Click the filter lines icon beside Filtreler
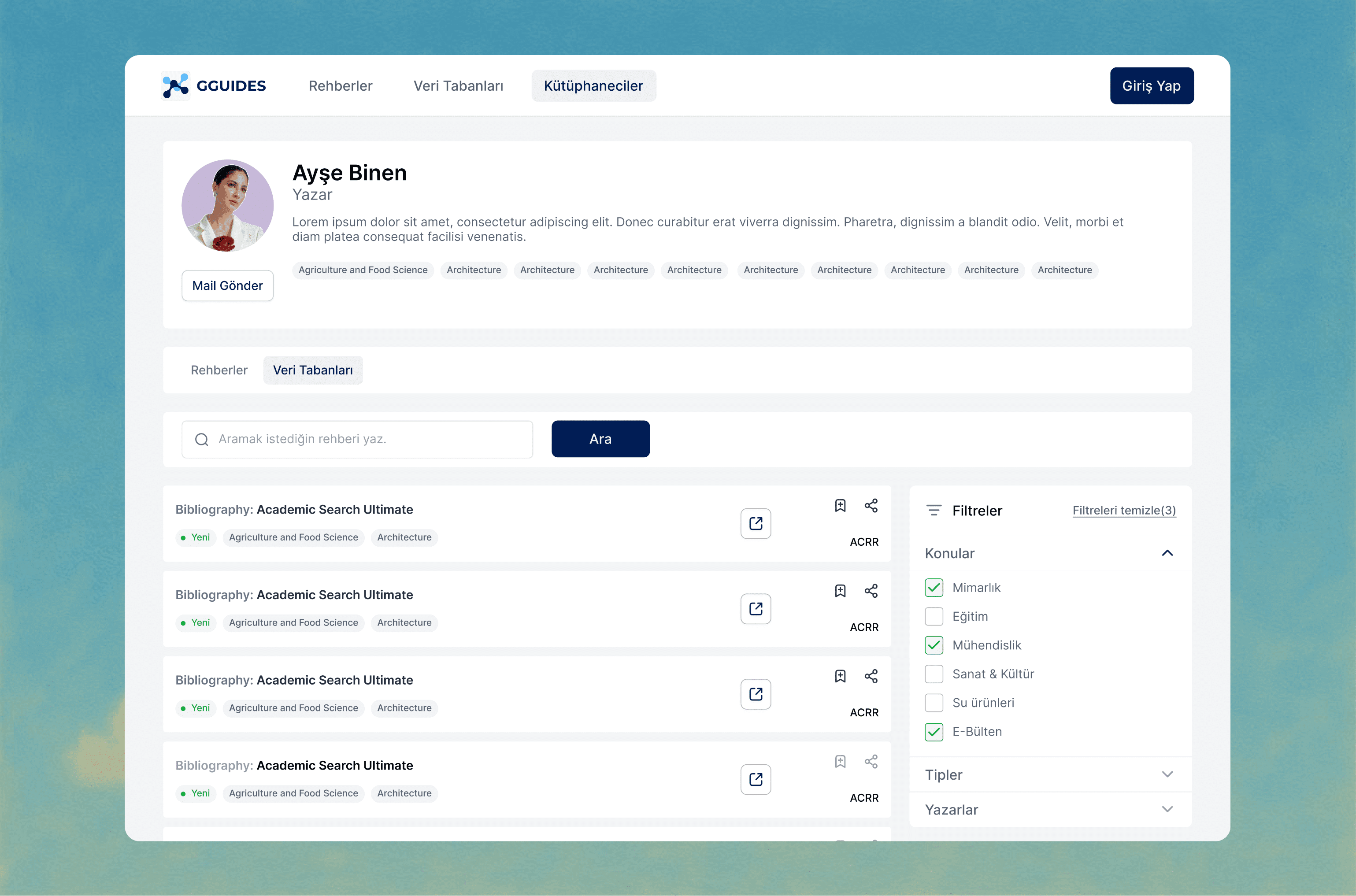This screenshot has height=896, width=1356. (934, 510)
